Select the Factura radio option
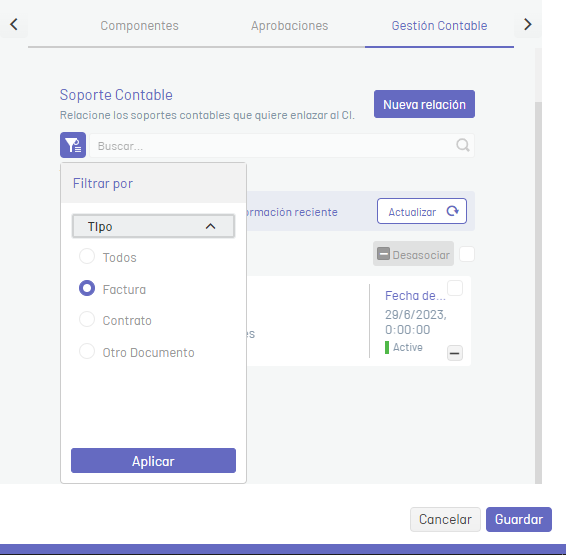Screen dimensions: 566x555 pos(87,288)
